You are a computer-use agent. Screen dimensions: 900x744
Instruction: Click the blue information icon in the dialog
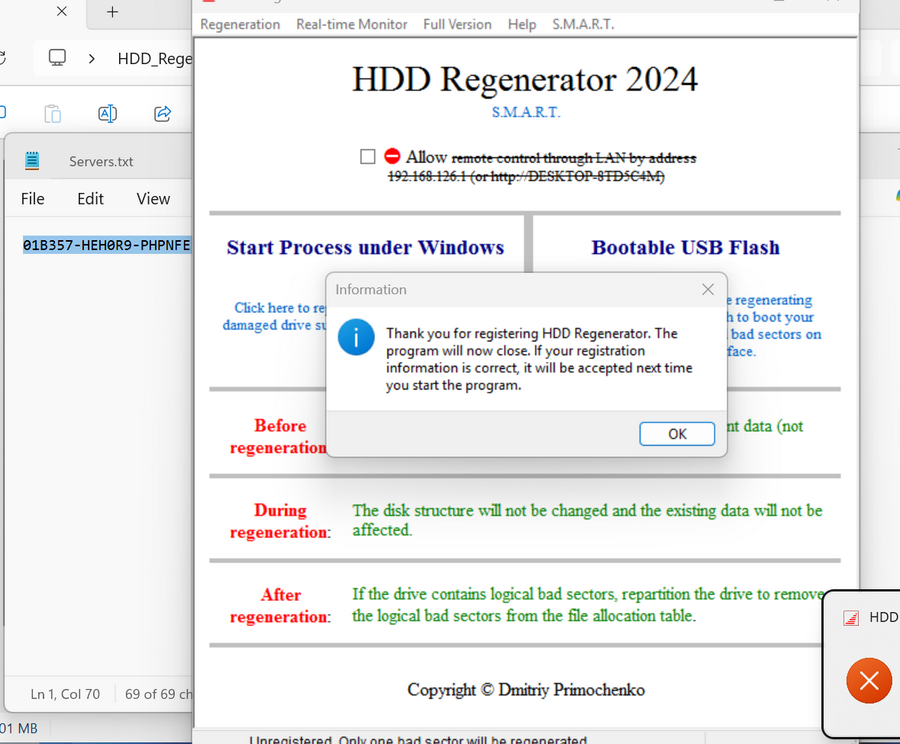pyautogui.click(x=356, y=338)
